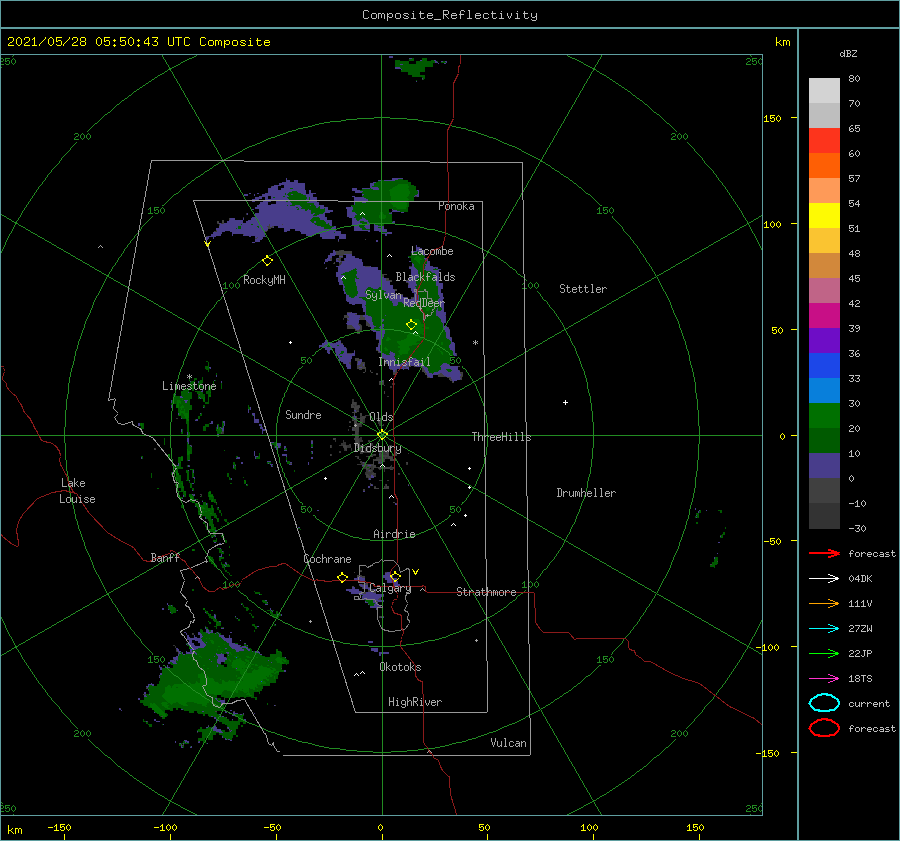Select the orange 111V arrow

(824, 603)
